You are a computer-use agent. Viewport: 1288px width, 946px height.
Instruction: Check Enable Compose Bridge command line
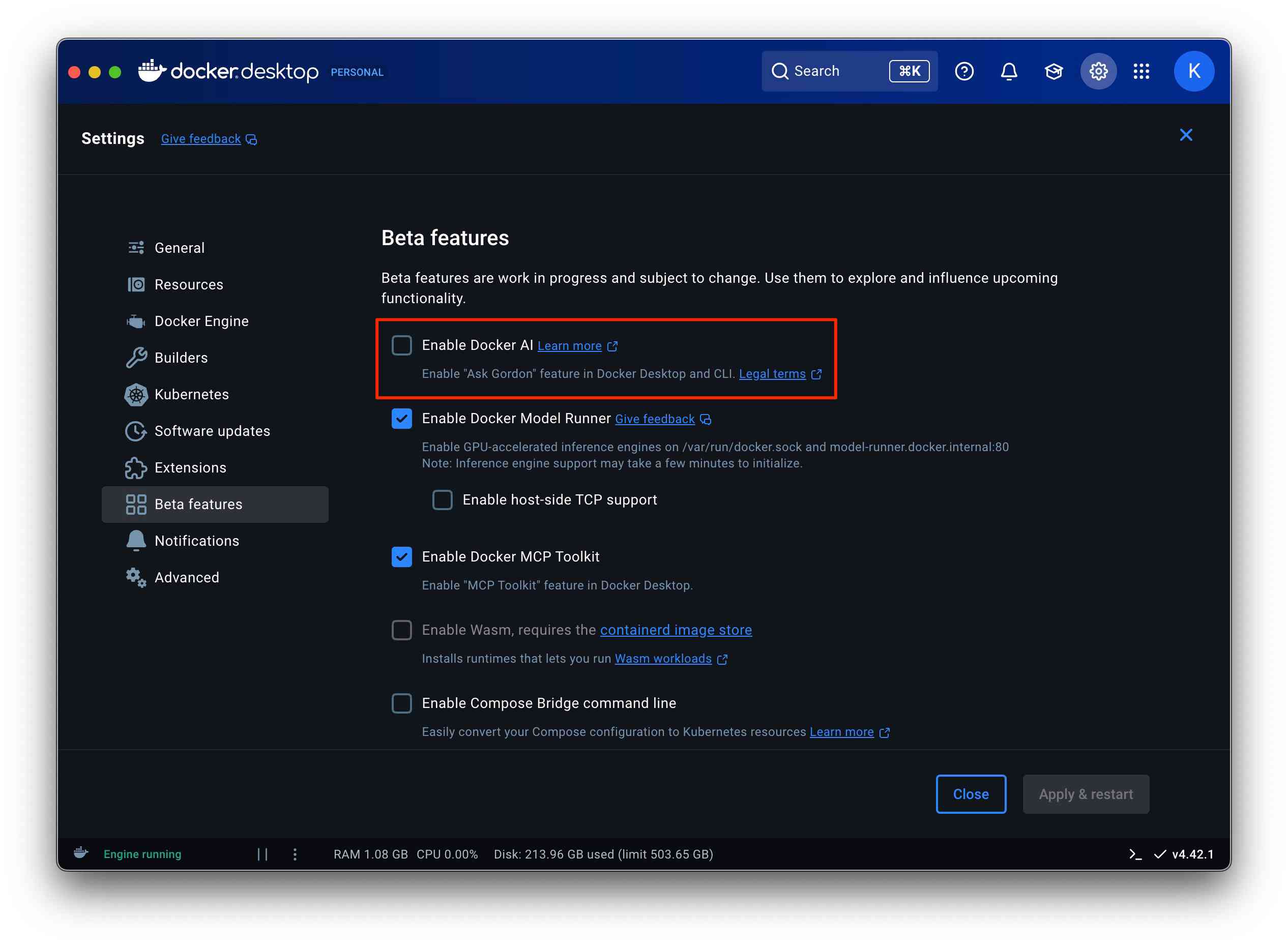pos(401,703)
